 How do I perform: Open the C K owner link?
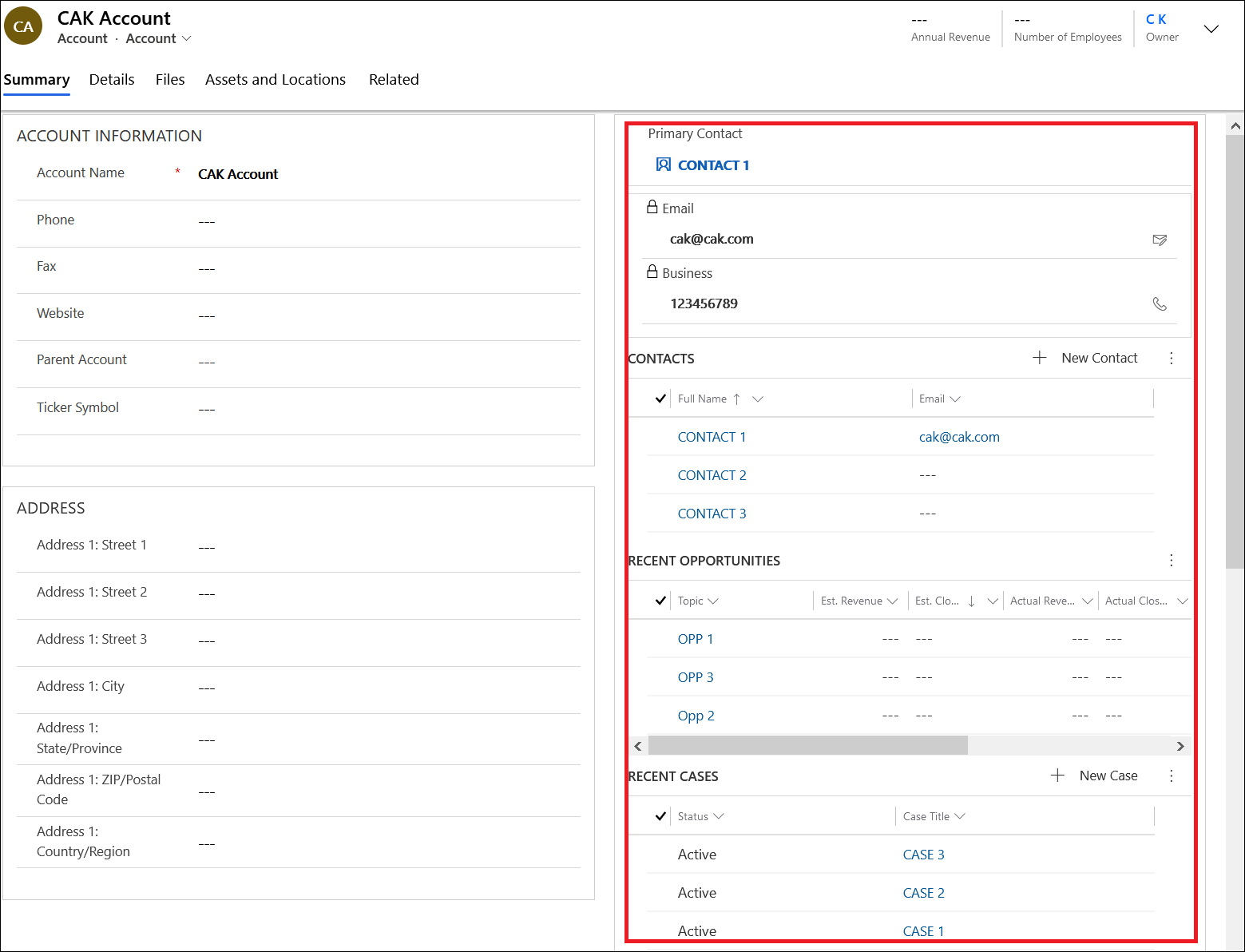[1156, 19]
